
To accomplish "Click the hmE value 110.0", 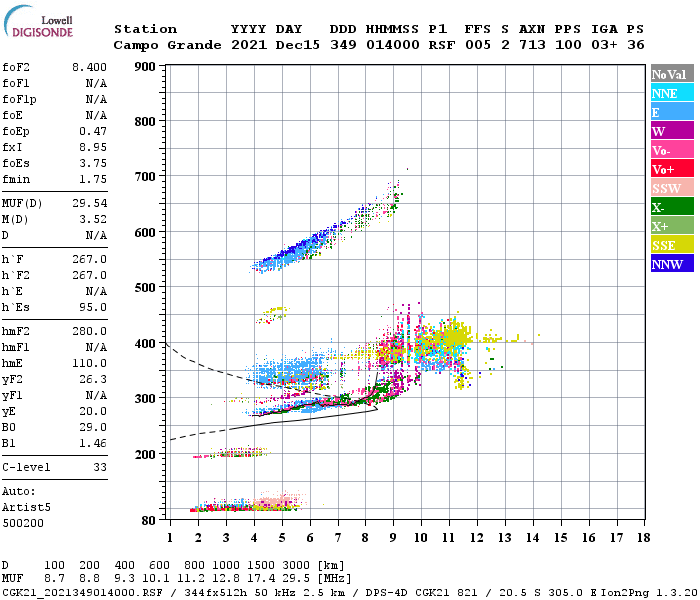I will (x=89, y=363).
